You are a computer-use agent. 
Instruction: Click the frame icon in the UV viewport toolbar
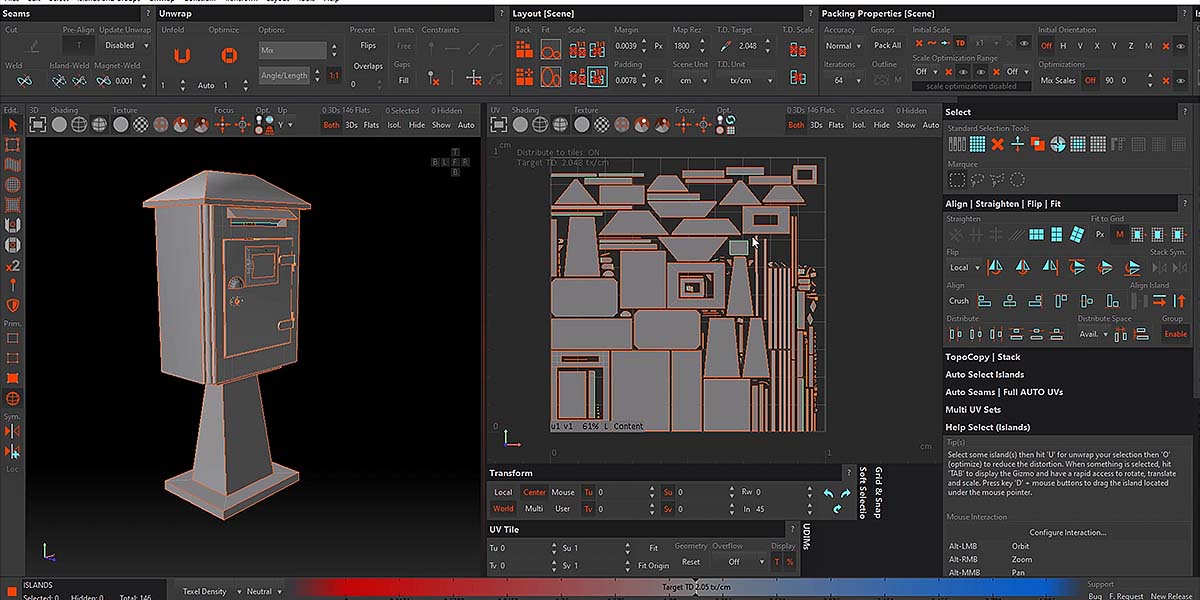tap(498, 125)
